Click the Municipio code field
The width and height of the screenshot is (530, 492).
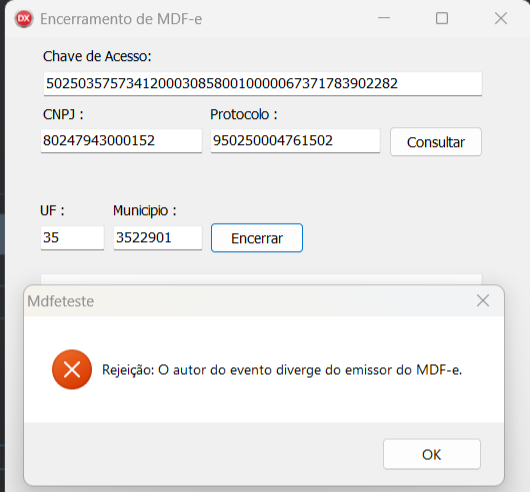(x=158, y=238)
